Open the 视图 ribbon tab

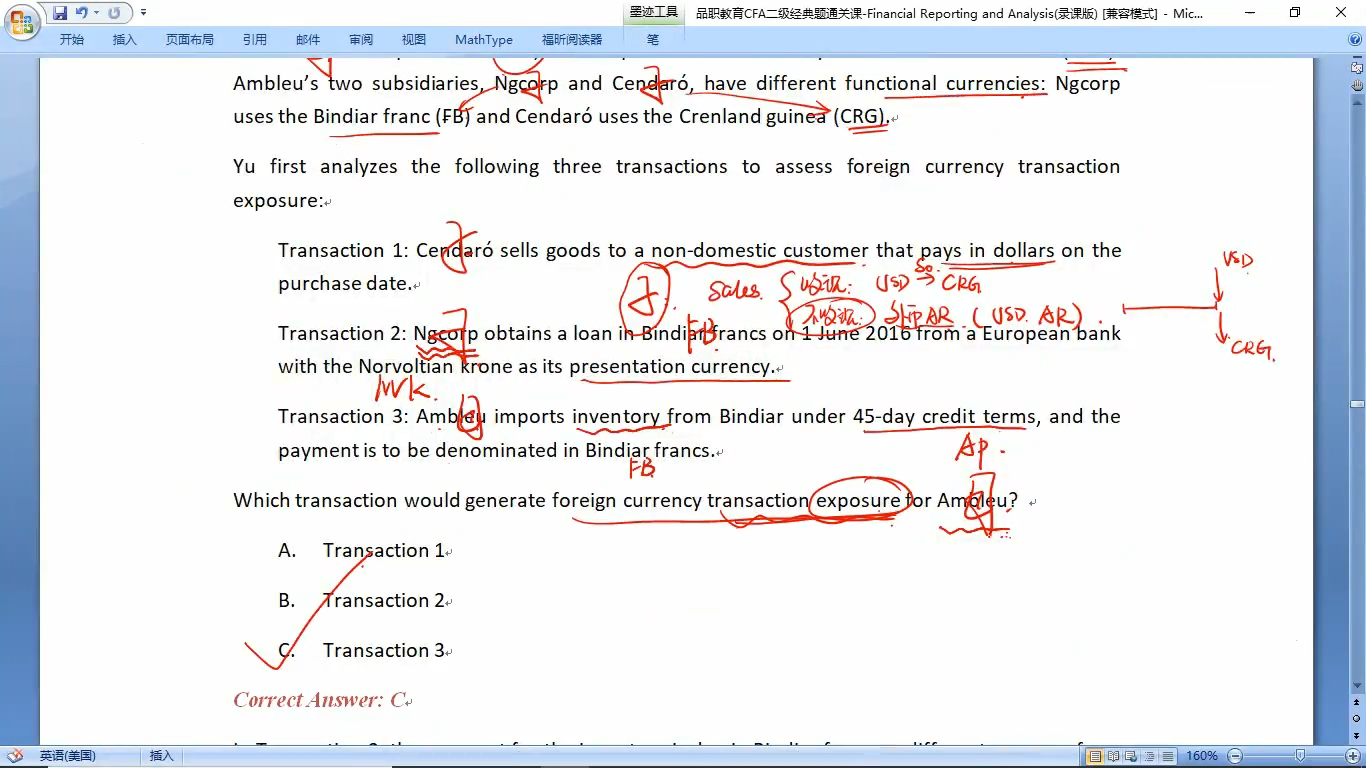click(x=414, y=40)
